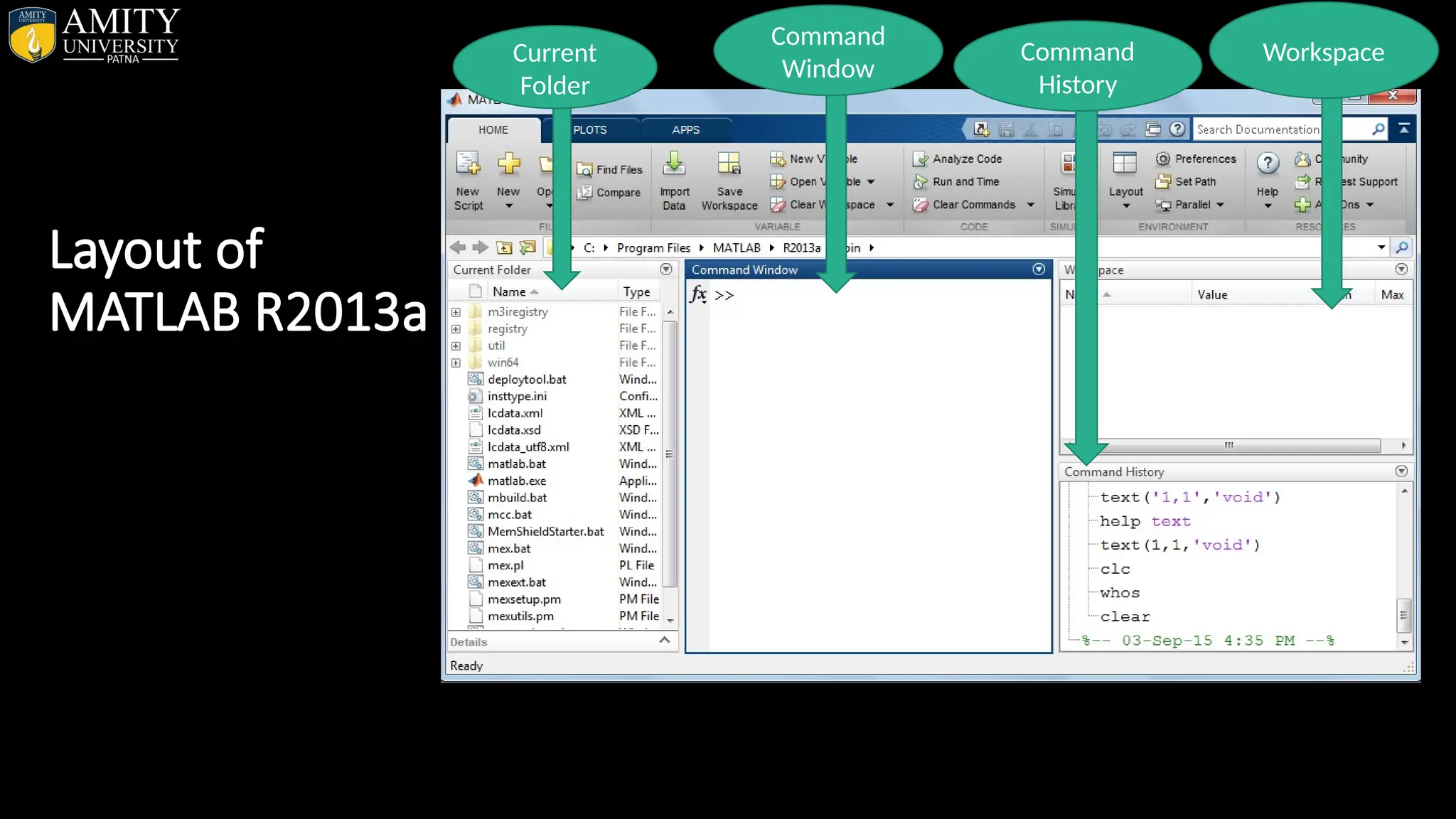
Task: Click Program Files in path bar
Action: 653,247
